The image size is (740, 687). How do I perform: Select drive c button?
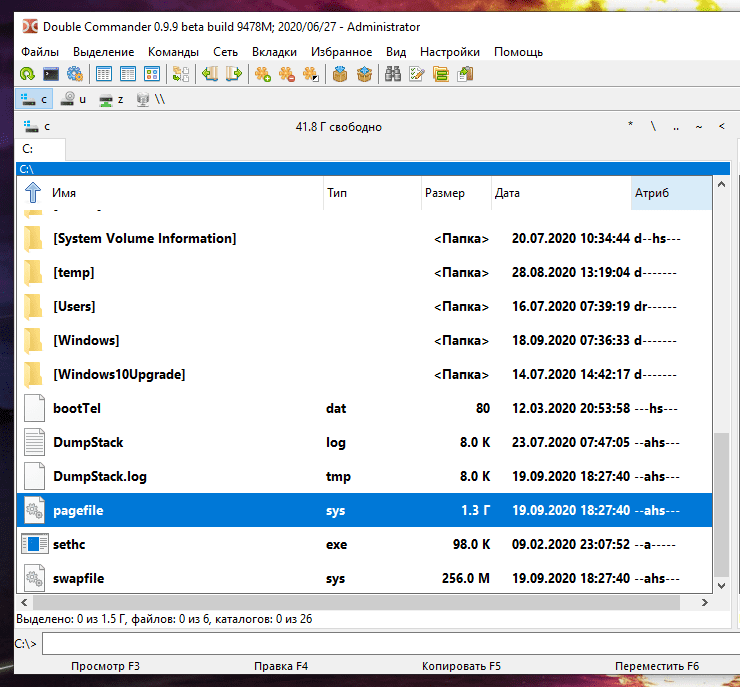pyautogui.click(x=34, y=99)
